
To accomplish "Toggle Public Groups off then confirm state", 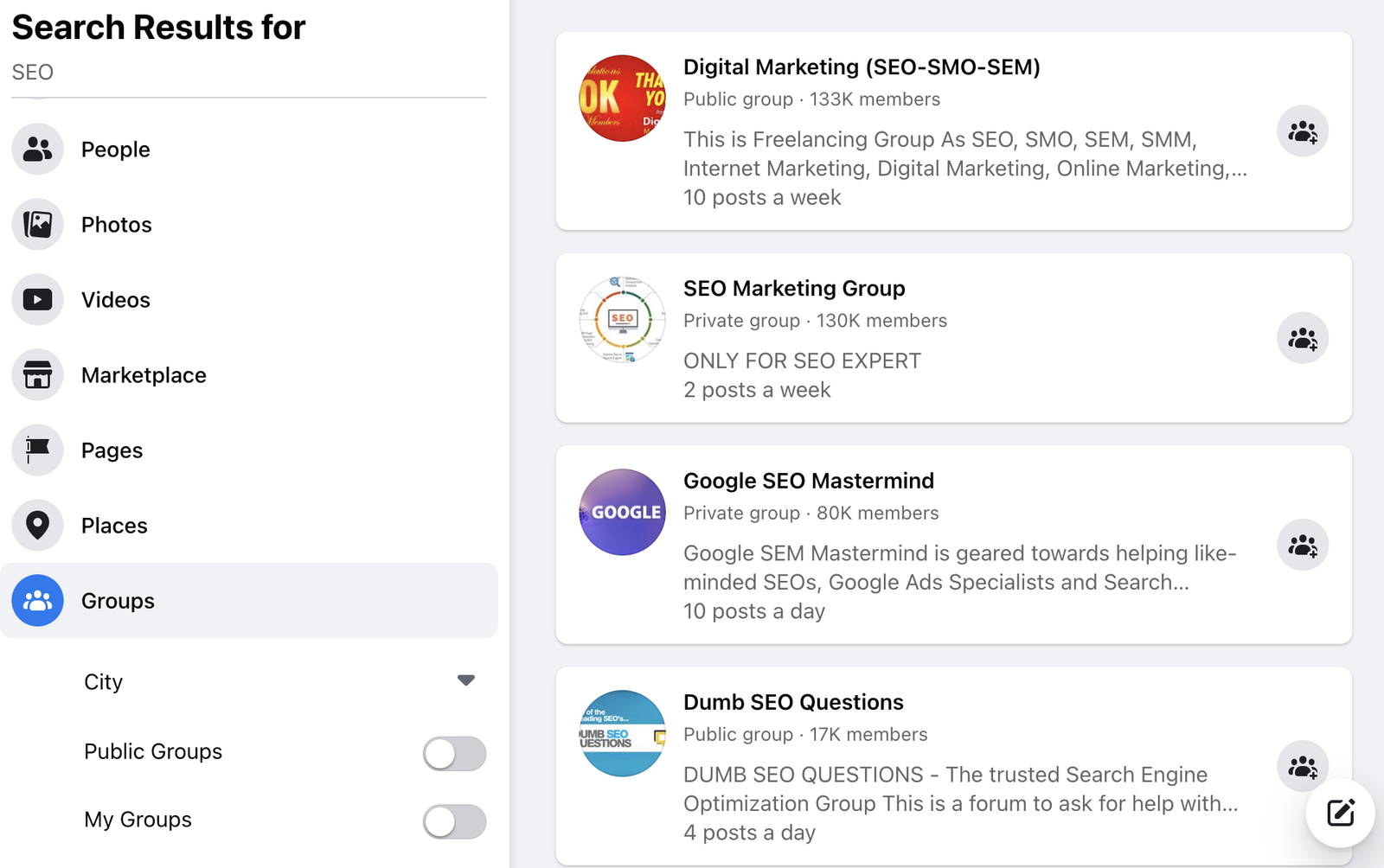I will (x=454, y=752).
